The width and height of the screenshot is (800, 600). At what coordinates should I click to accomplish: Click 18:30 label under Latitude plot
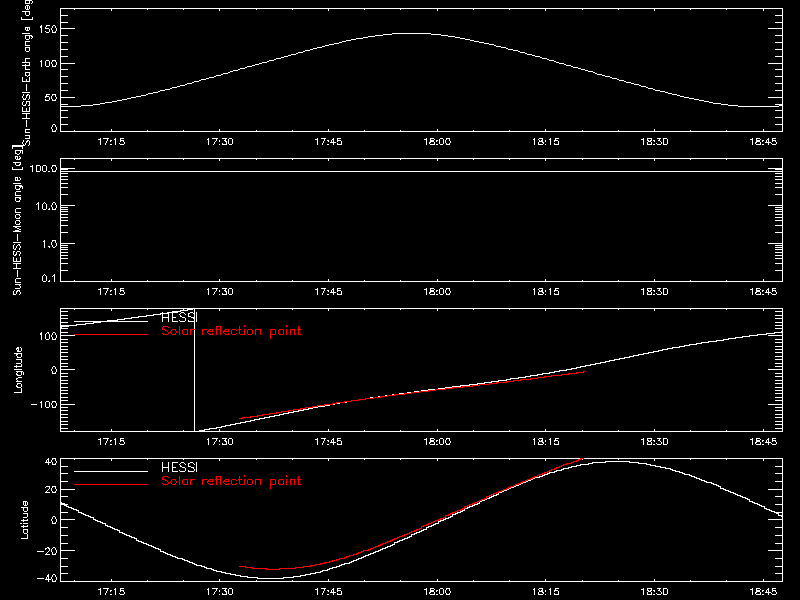coord(655,592)
